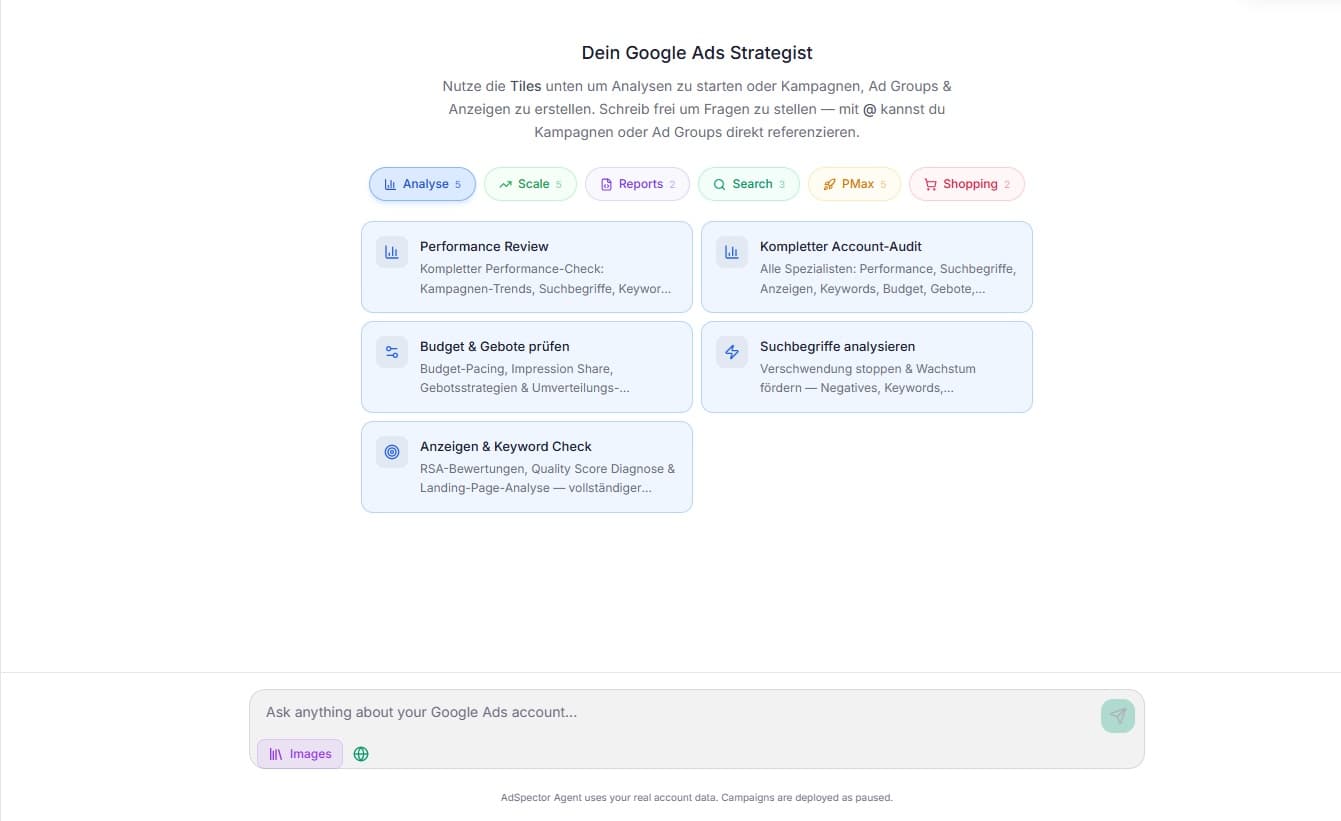The width and height of the screenshot is (1341, 821).
Task: Start the Performance Review analysis tile
Action: click(545, 267)
